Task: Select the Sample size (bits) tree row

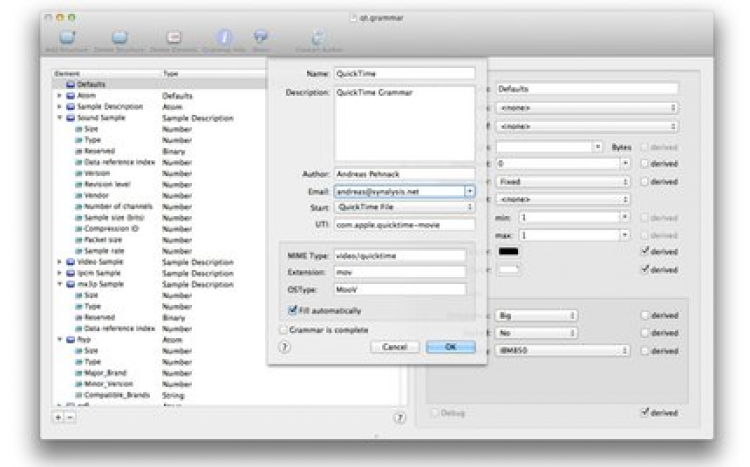Action: tap(159, 218)
